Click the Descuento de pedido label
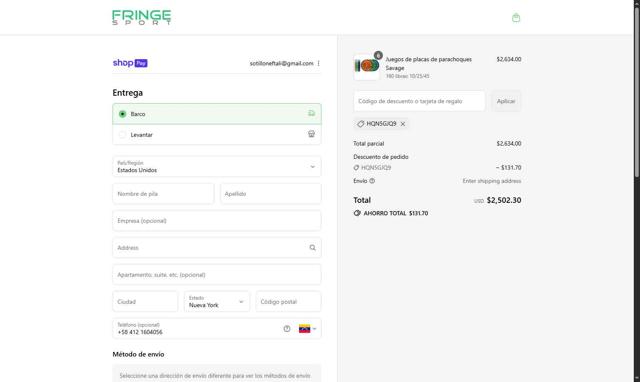Image resolution: width=640 pixels, height=382 pixels. click(380, 157)
